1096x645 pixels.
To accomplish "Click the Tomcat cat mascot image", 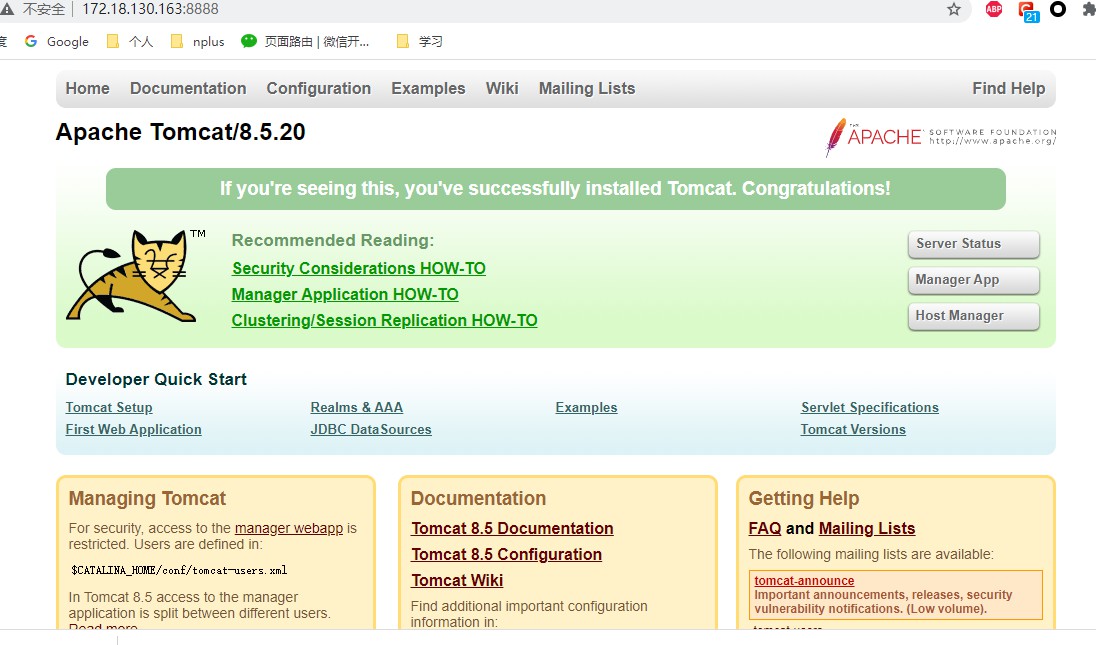I will (x=136, y=276).
